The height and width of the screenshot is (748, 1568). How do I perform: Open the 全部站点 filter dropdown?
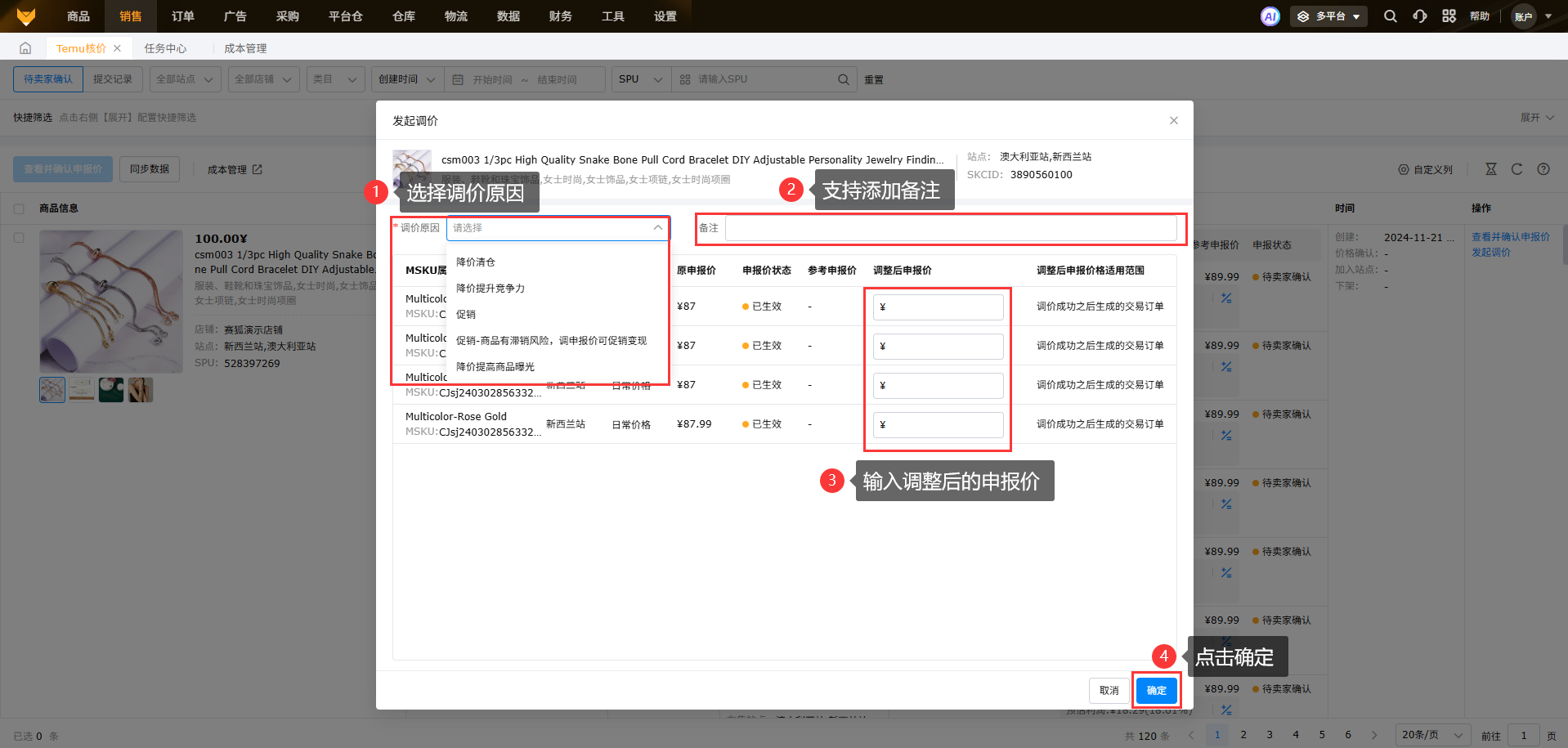185,79
